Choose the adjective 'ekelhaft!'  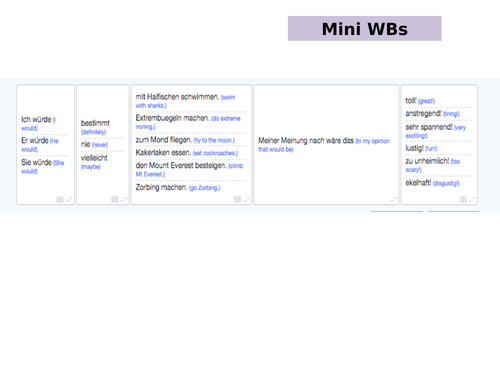pyautogui.click(x=418, y=183)
